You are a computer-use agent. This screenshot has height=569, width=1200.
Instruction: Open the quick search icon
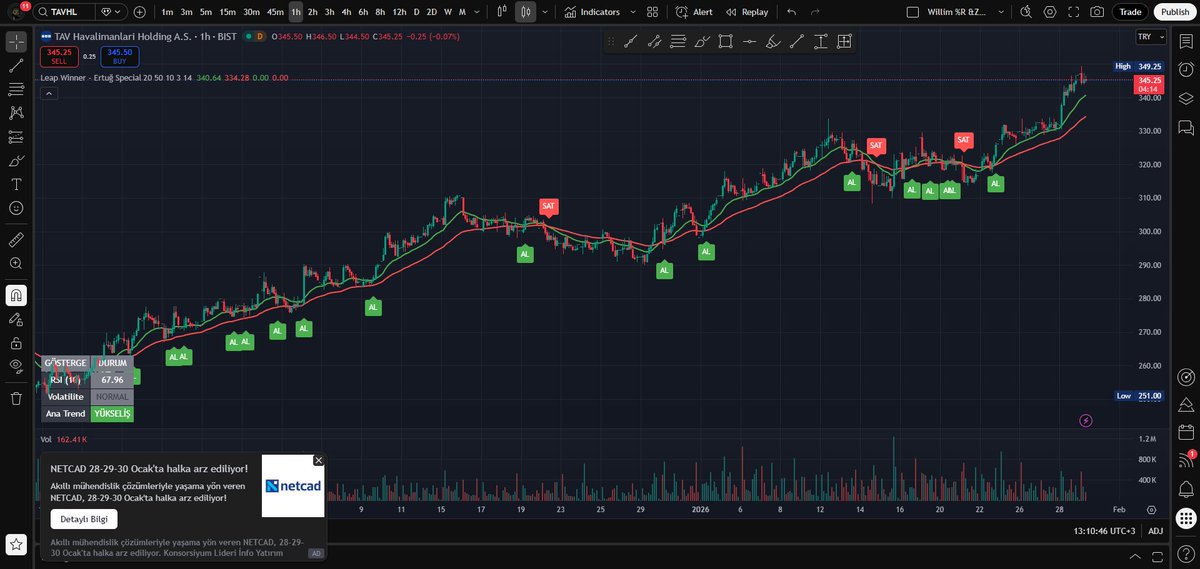point(1026,12)
